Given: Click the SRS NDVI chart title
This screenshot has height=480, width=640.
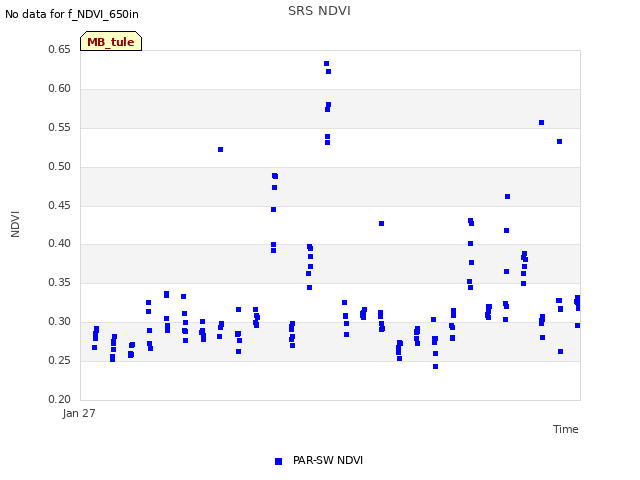Looking at the screenshot, I should click(319, 11).
